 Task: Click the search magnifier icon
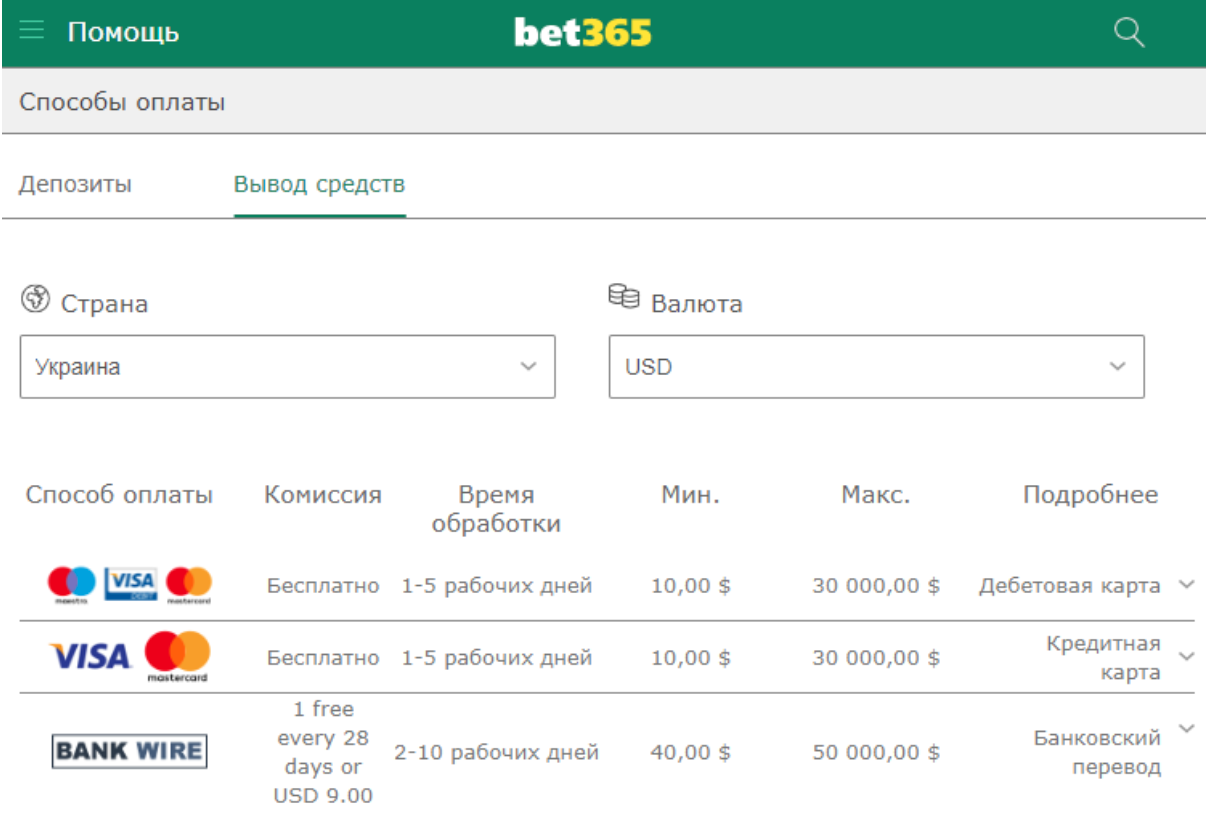[x=1129, y=32]
